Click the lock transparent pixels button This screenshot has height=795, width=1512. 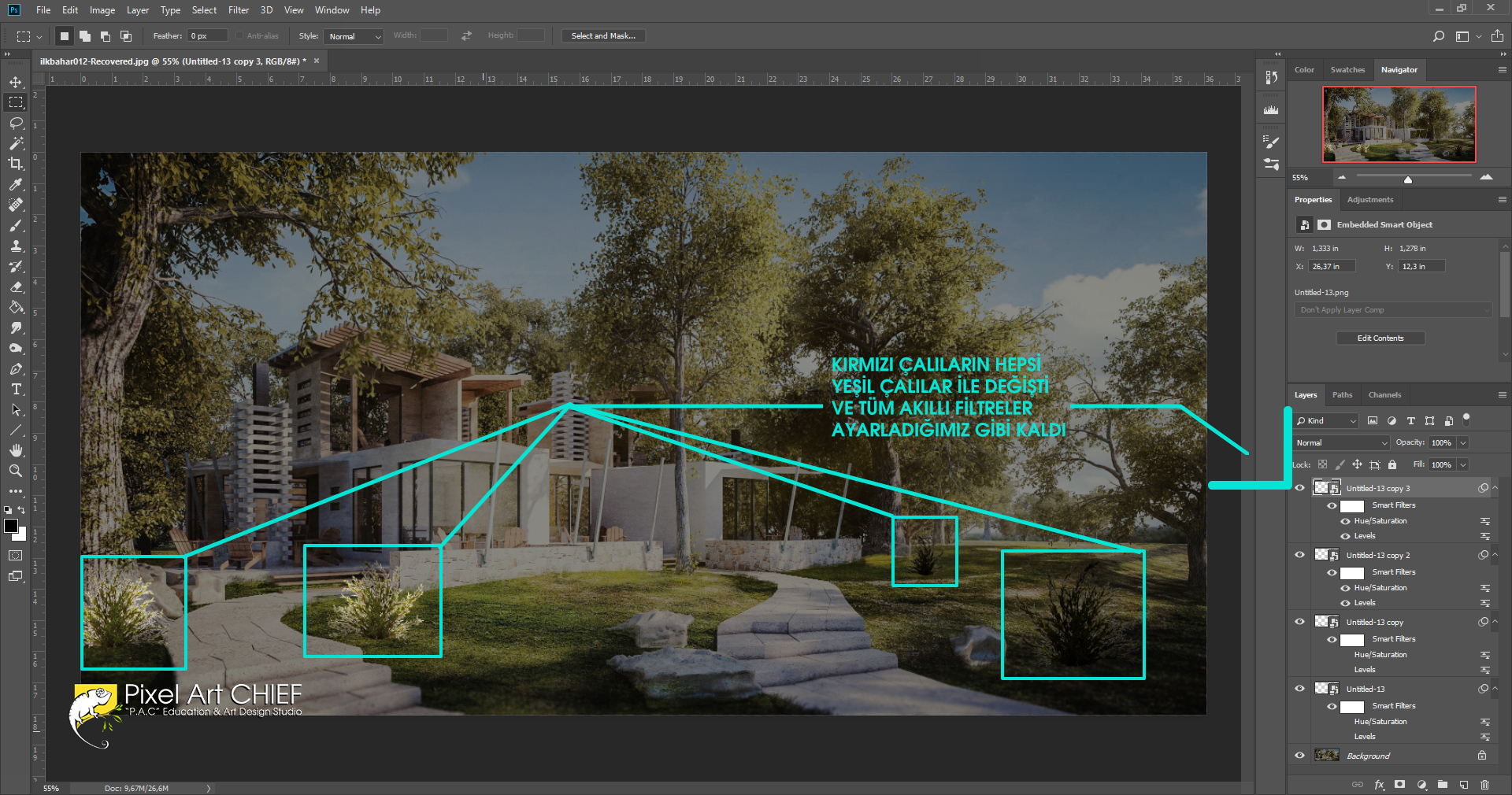1322,465
